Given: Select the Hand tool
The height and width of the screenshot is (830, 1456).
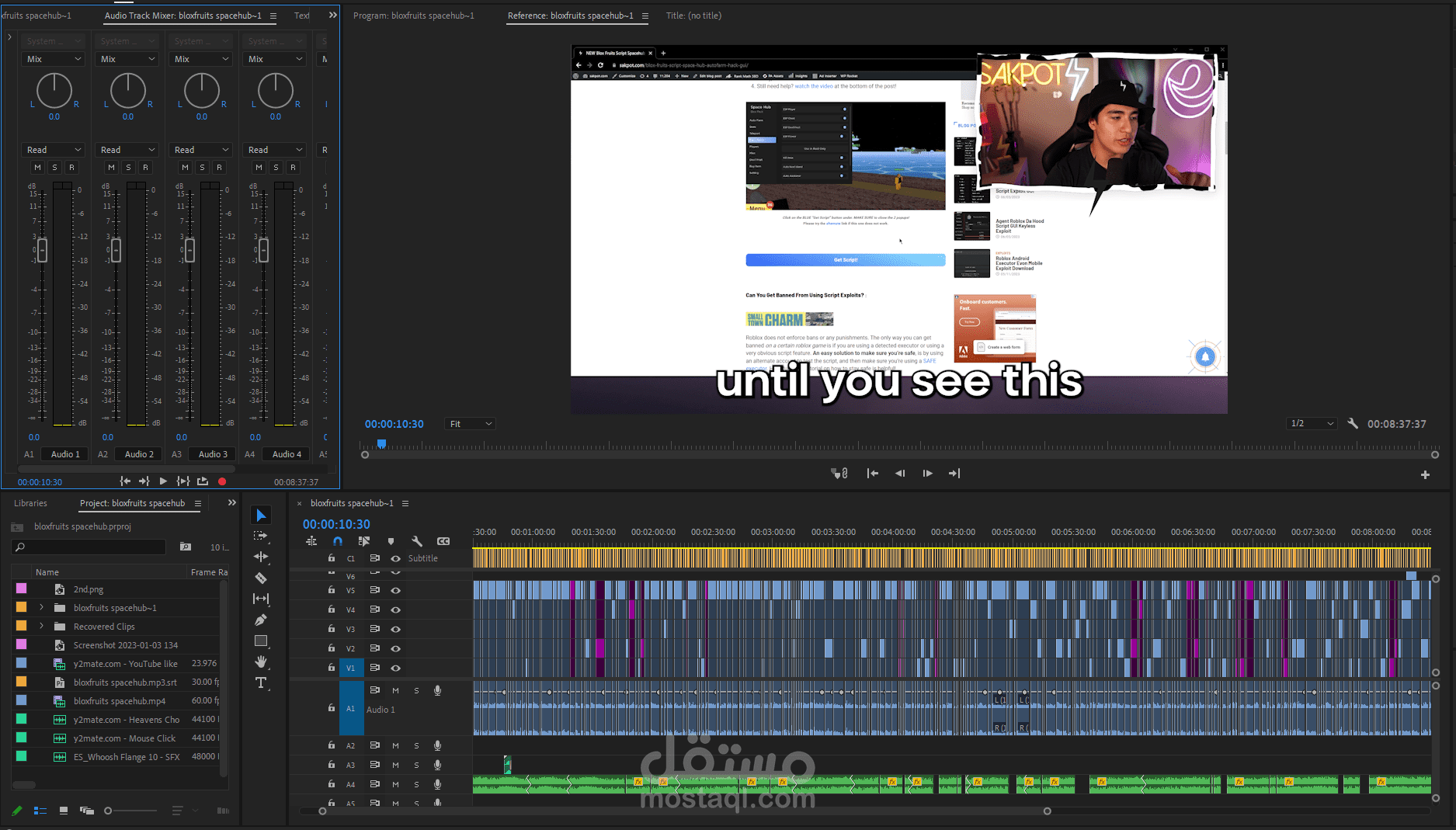Looking at the screenshot, I should 261,662.
